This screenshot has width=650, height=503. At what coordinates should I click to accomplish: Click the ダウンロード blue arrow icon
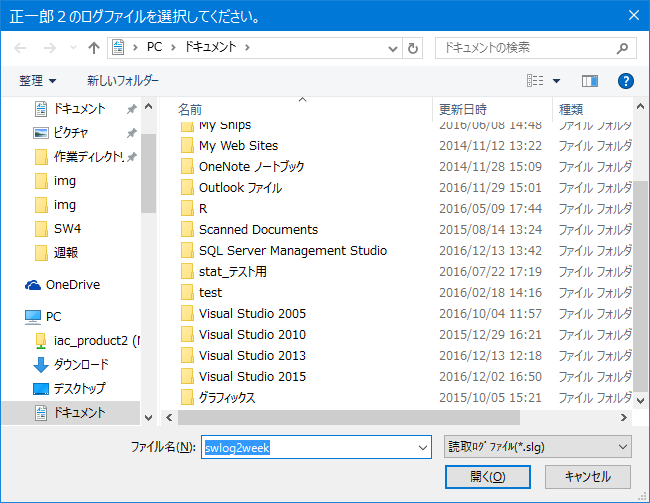point(41,365)
